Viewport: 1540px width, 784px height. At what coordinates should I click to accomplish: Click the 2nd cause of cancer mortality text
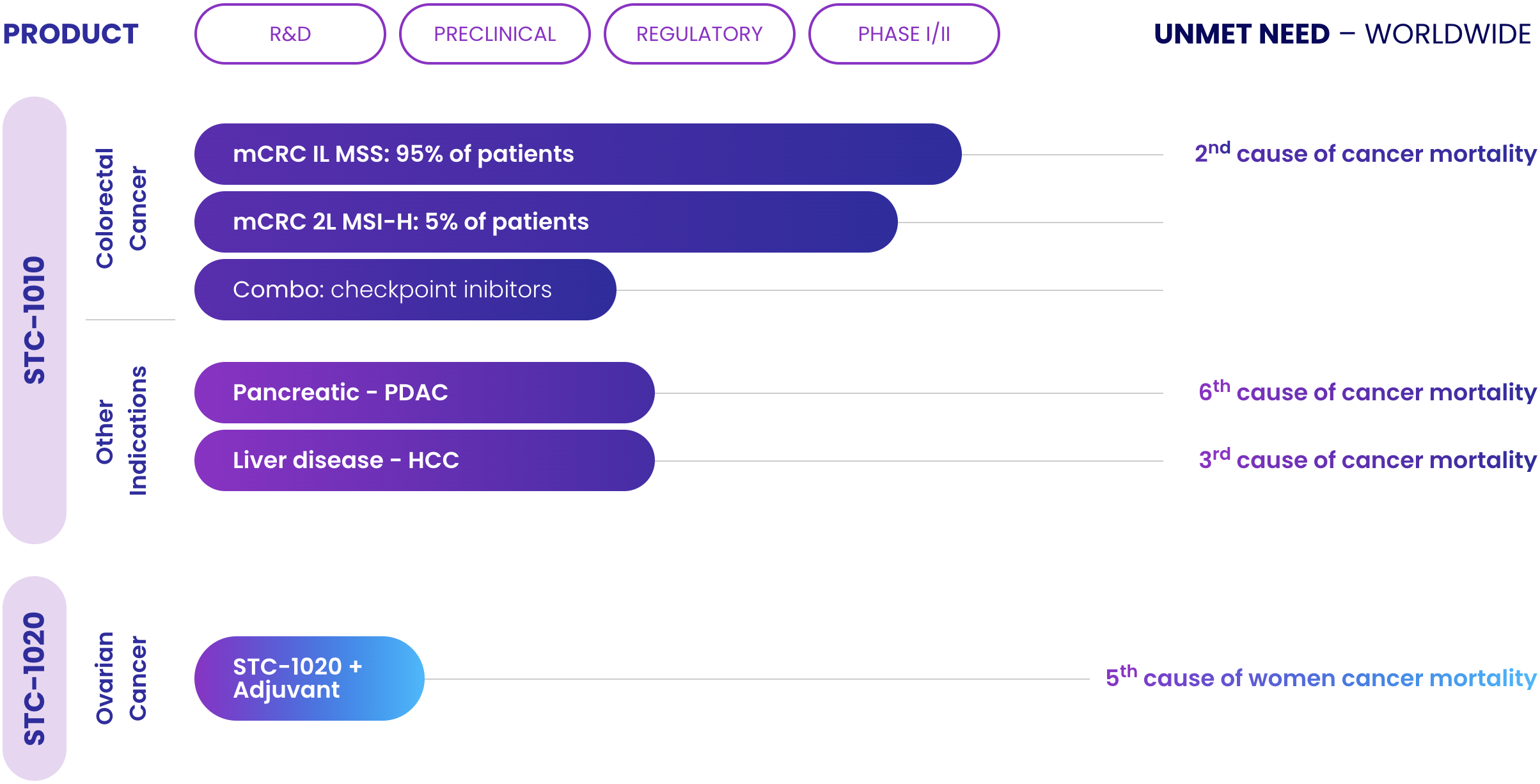[1365, 154]
